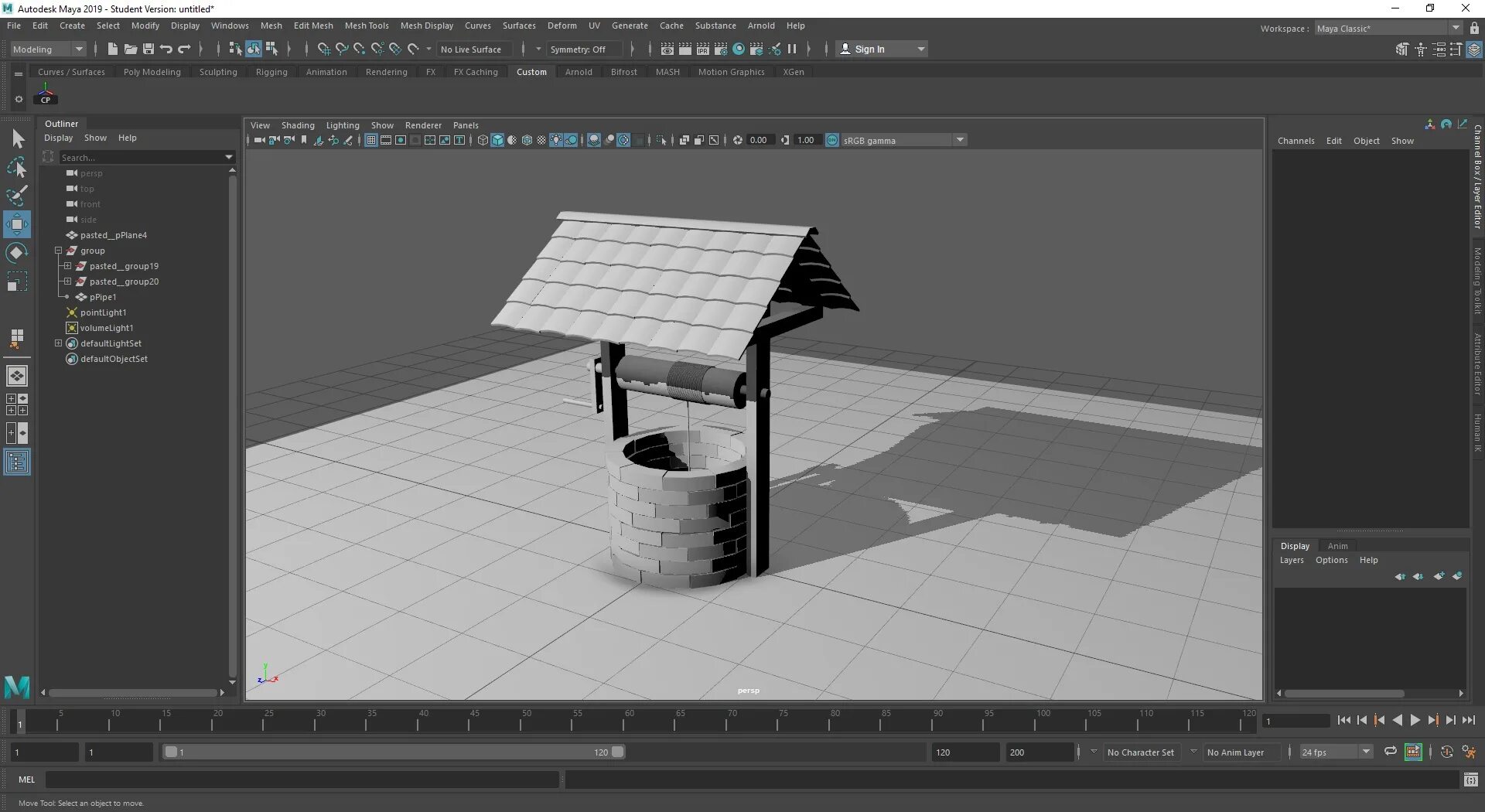This screenshot has height=812, width=1485.
Task: Toggle smooth shade all in viewport
Action: tap(497, 140)
